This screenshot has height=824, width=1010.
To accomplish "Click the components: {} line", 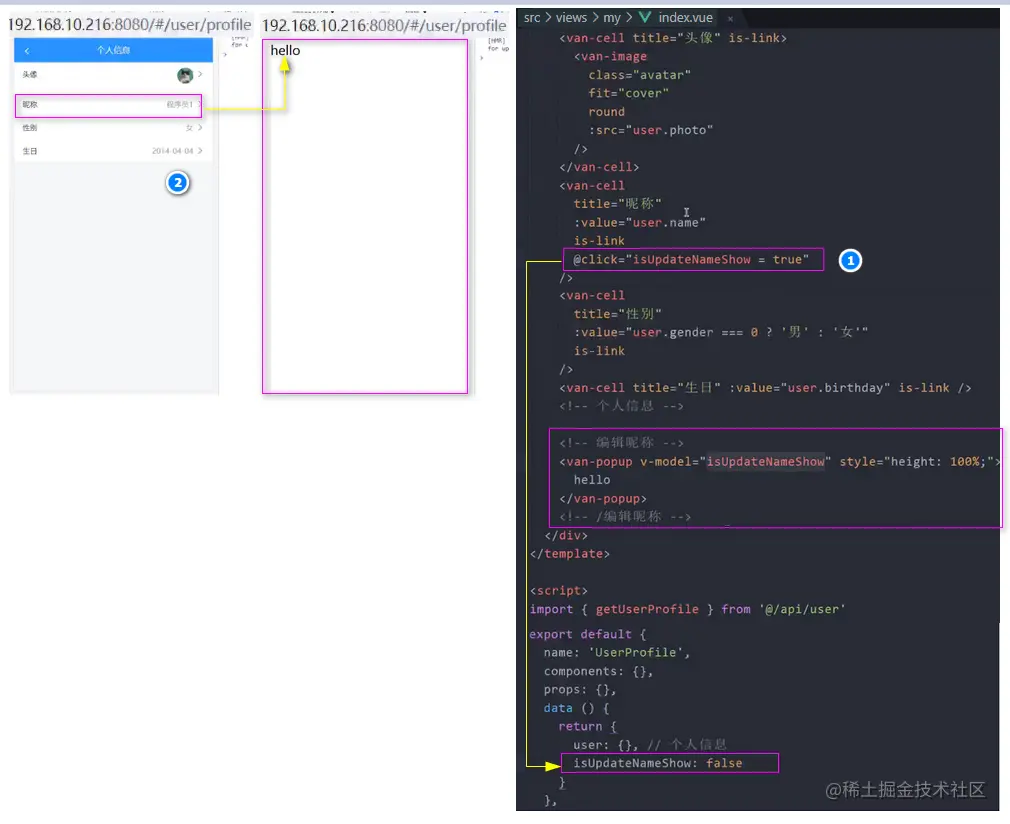I will [x=598, y=671].
